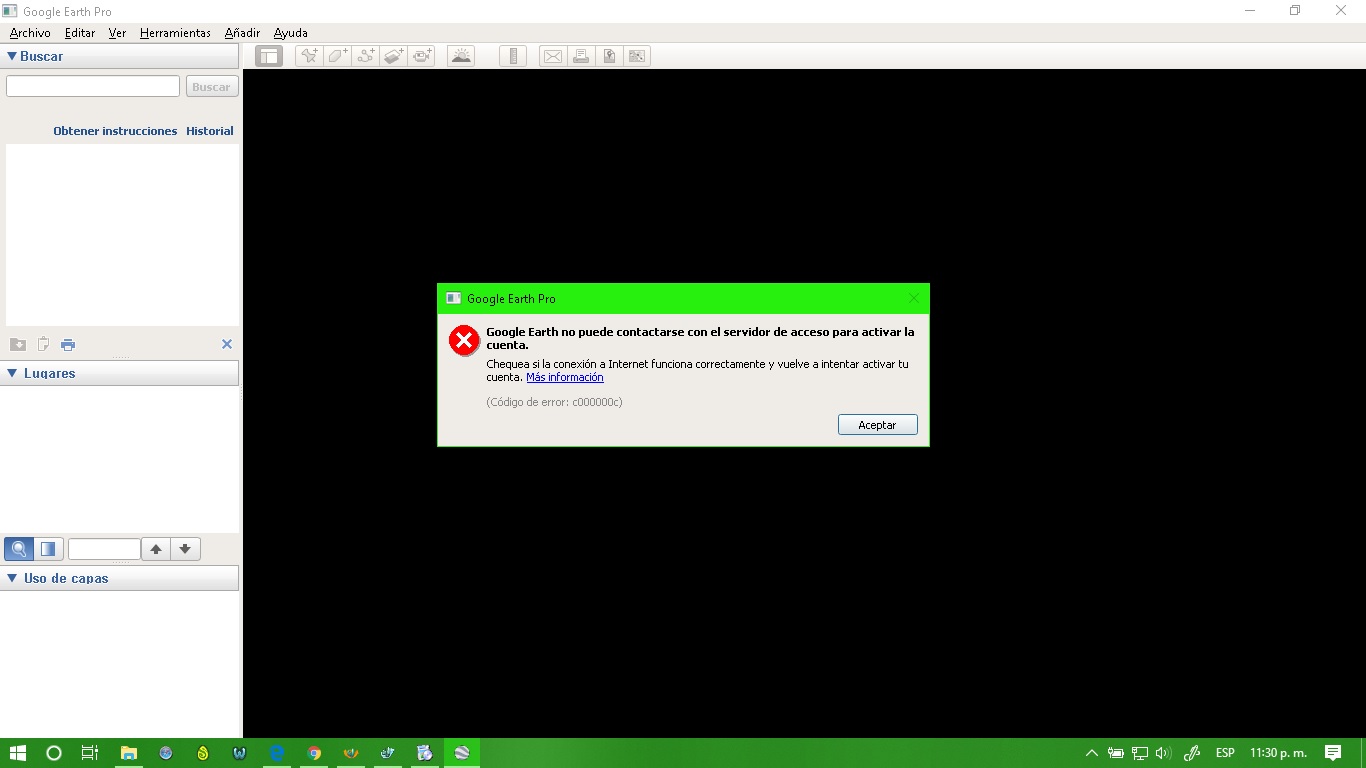The image size is (1366, 768).
Task: Click the Print toolbar icon
Action: point(580,56)
